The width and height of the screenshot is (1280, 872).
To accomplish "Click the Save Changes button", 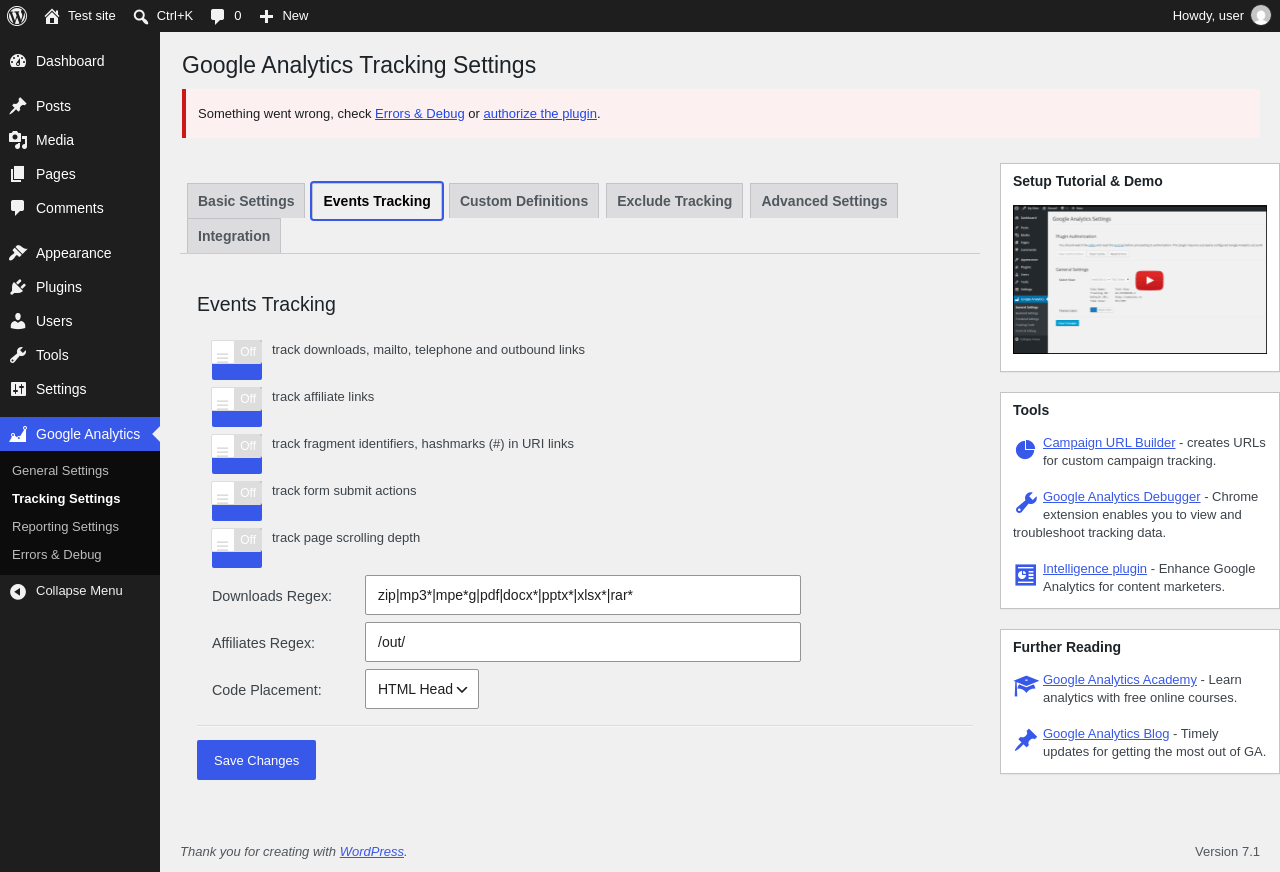I will coord(256,760).
